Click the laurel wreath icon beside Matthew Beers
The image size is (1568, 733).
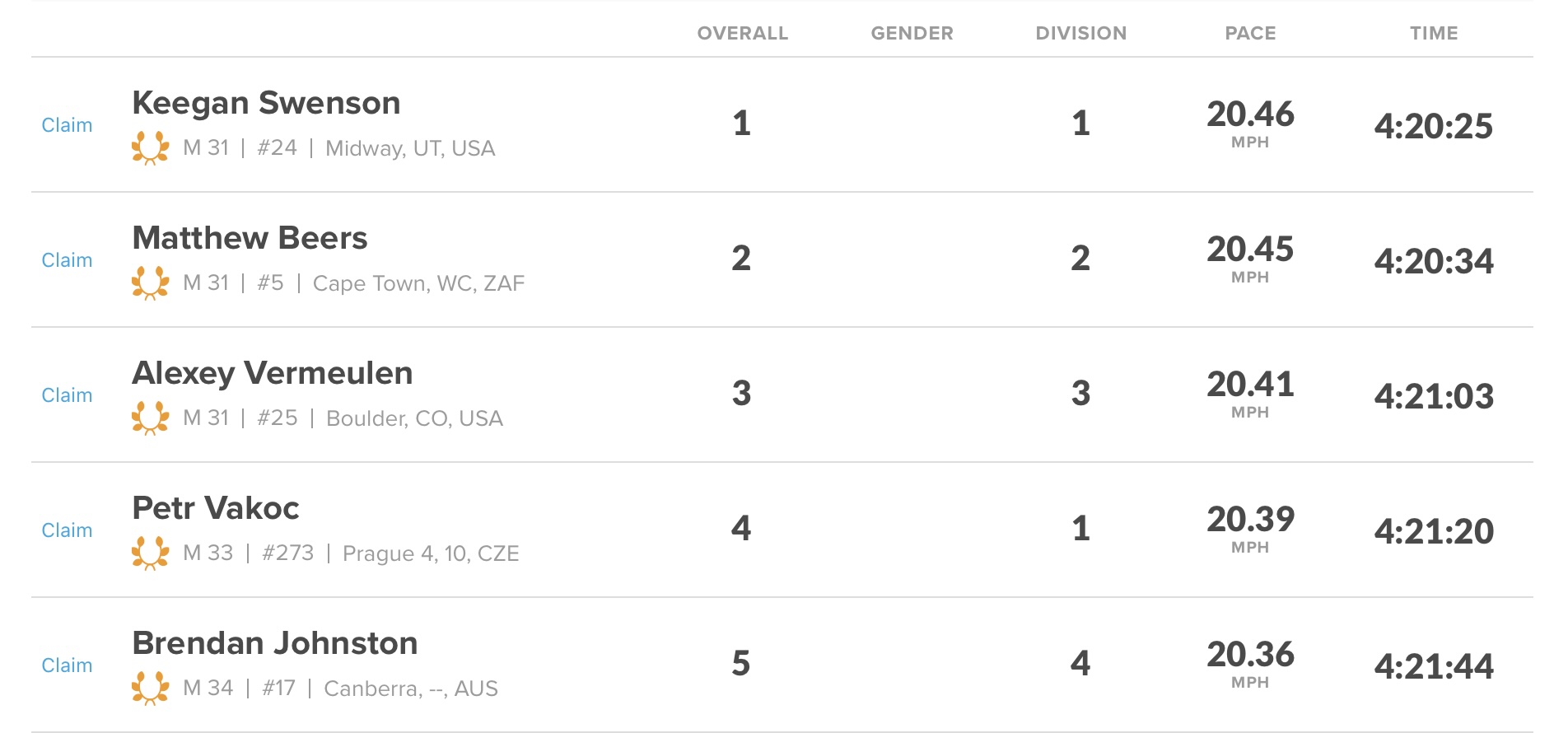click(x=151, y=283)
